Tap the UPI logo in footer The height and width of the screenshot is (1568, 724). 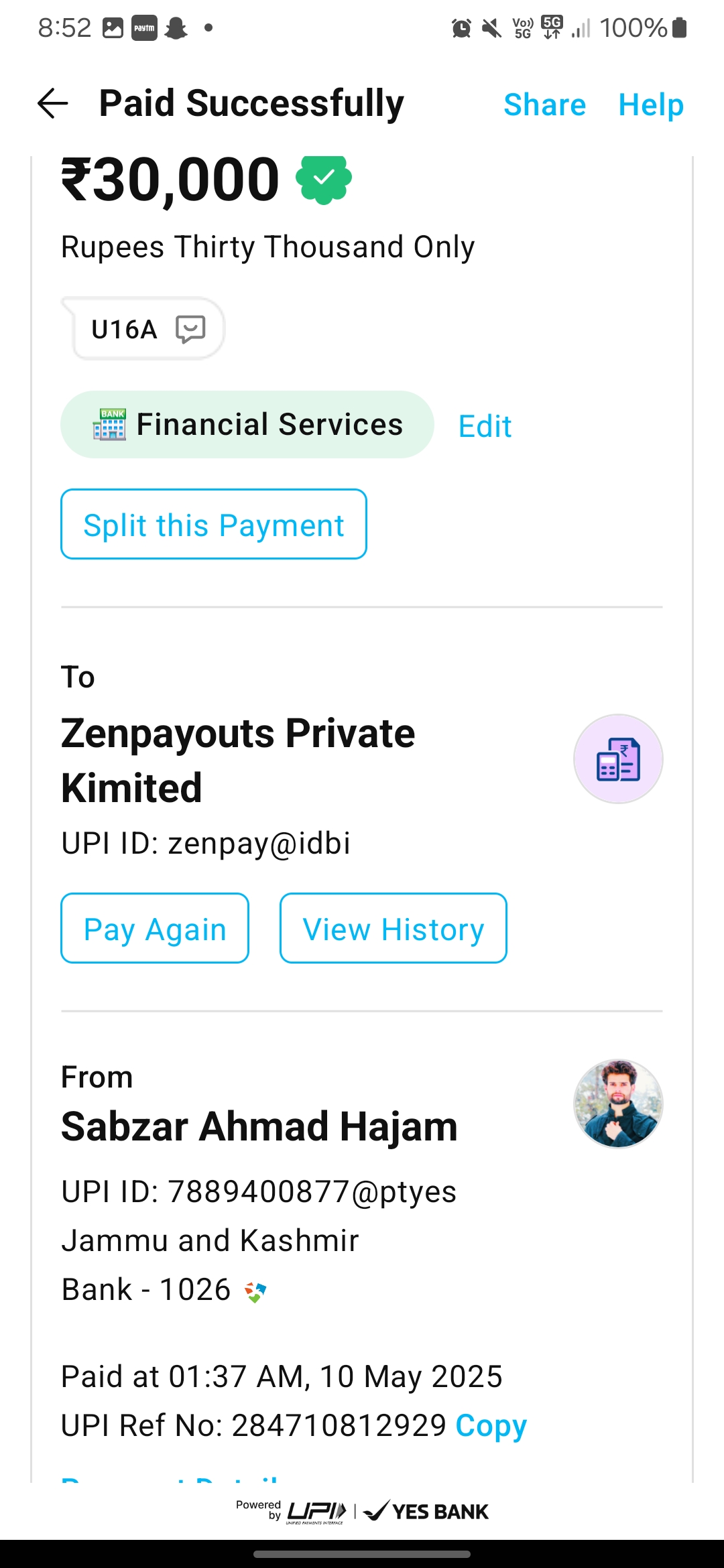(x=316, y=1512)
